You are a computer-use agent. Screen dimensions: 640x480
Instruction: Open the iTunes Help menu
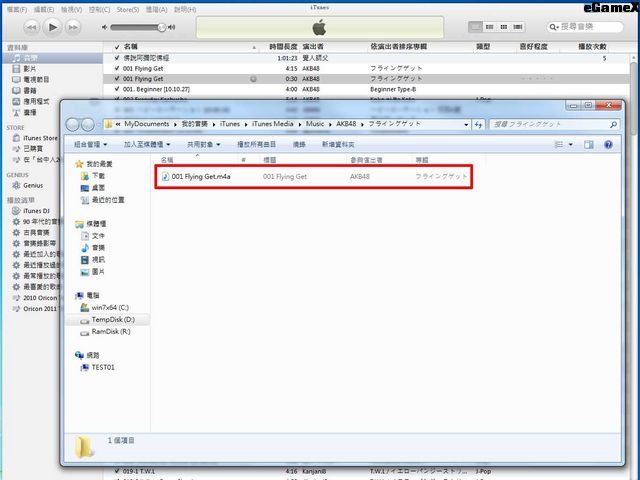click(185, 9)
